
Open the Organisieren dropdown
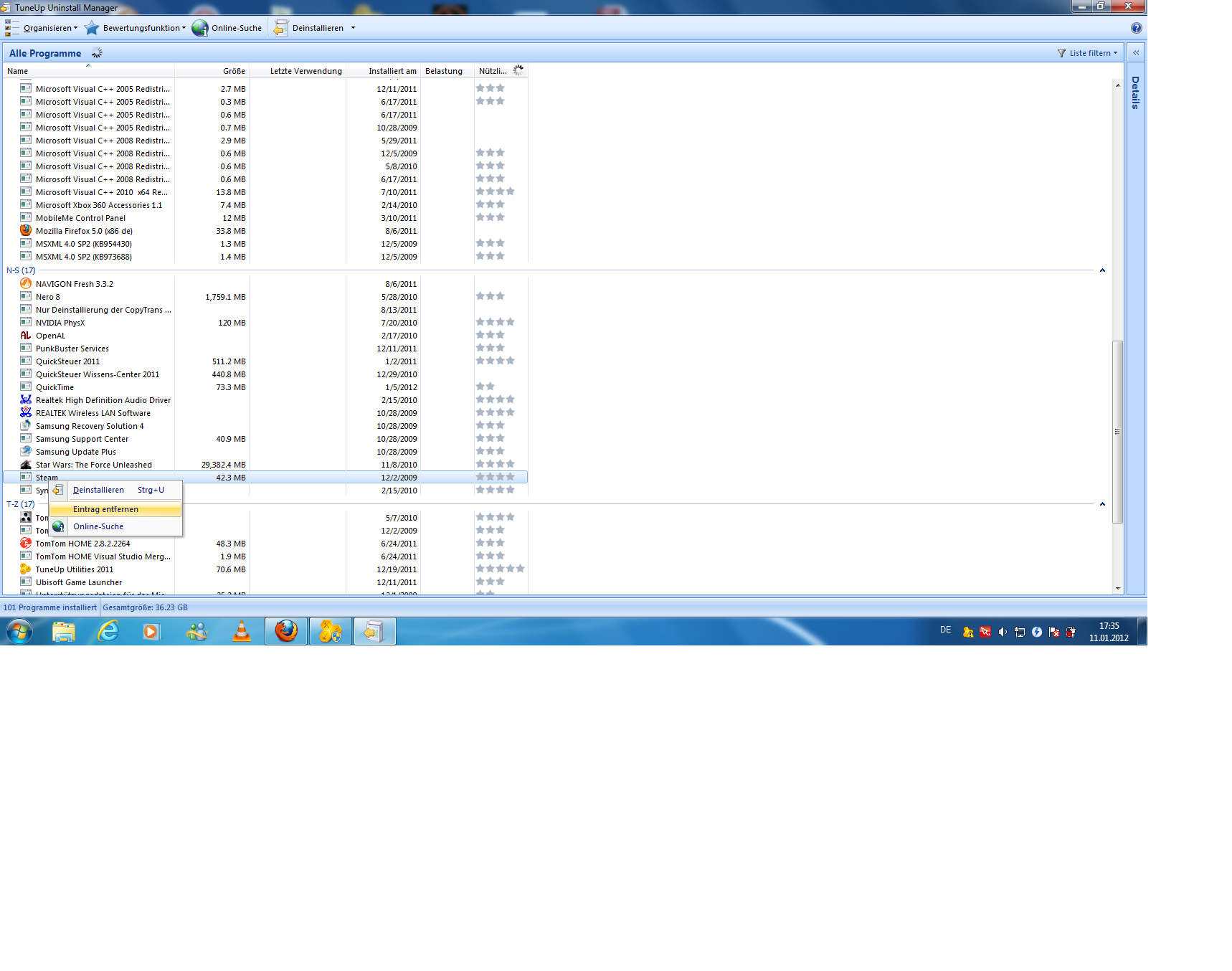tap(50, 28)
